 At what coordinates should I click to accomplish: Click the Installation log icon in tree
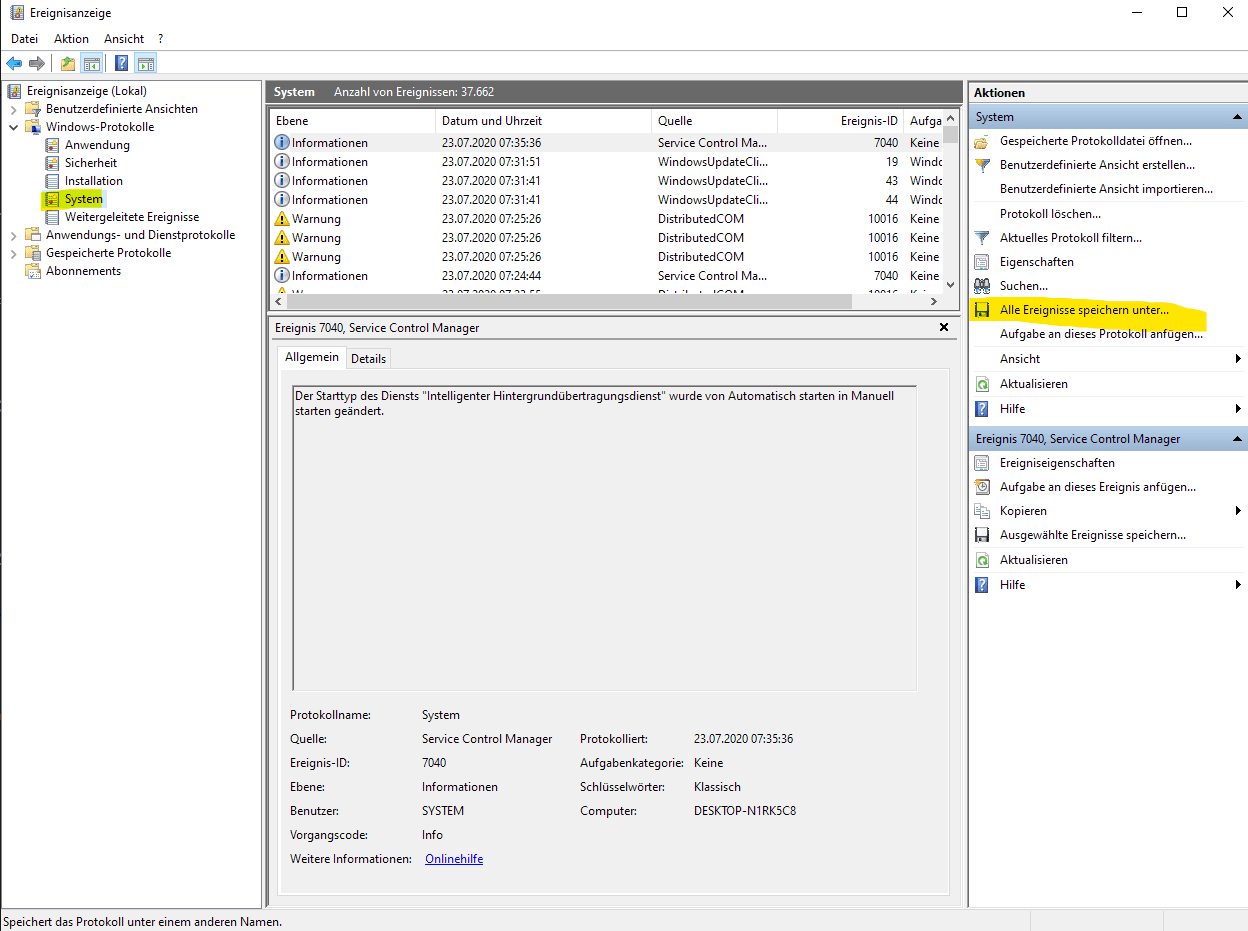point(53,181)
